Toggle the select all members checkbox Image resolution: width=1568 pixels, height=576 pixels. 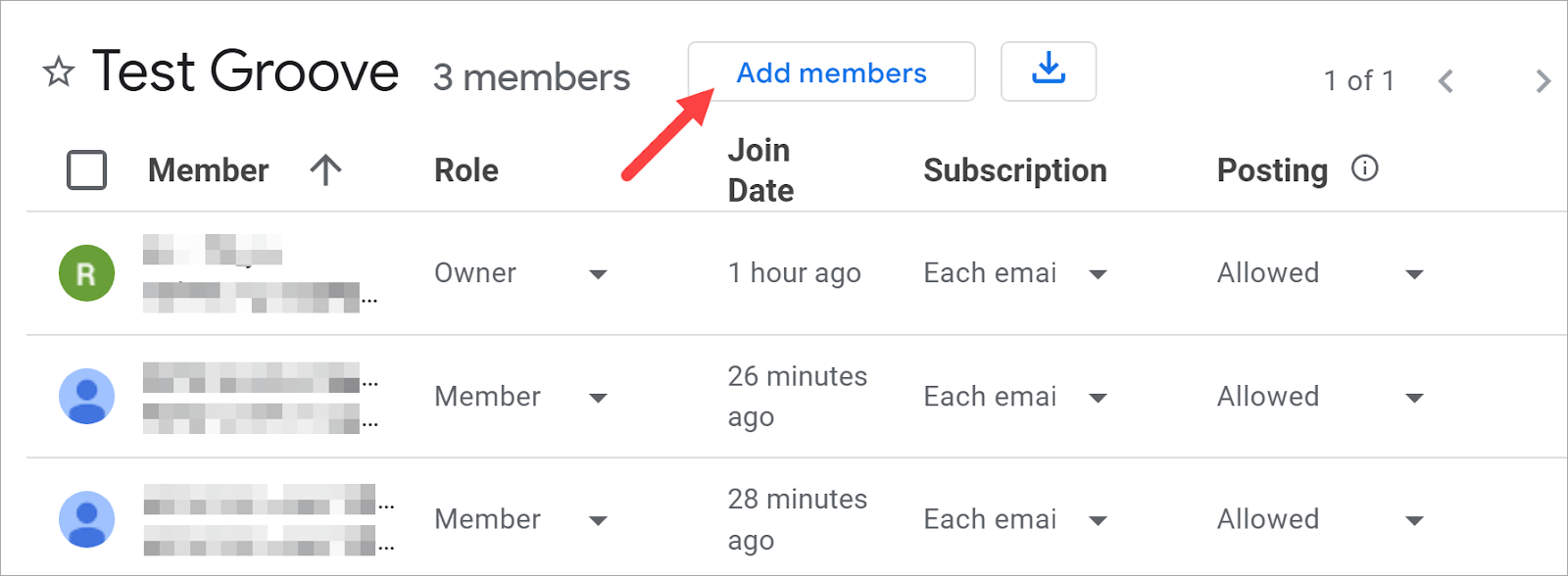(x=87, y=170)
